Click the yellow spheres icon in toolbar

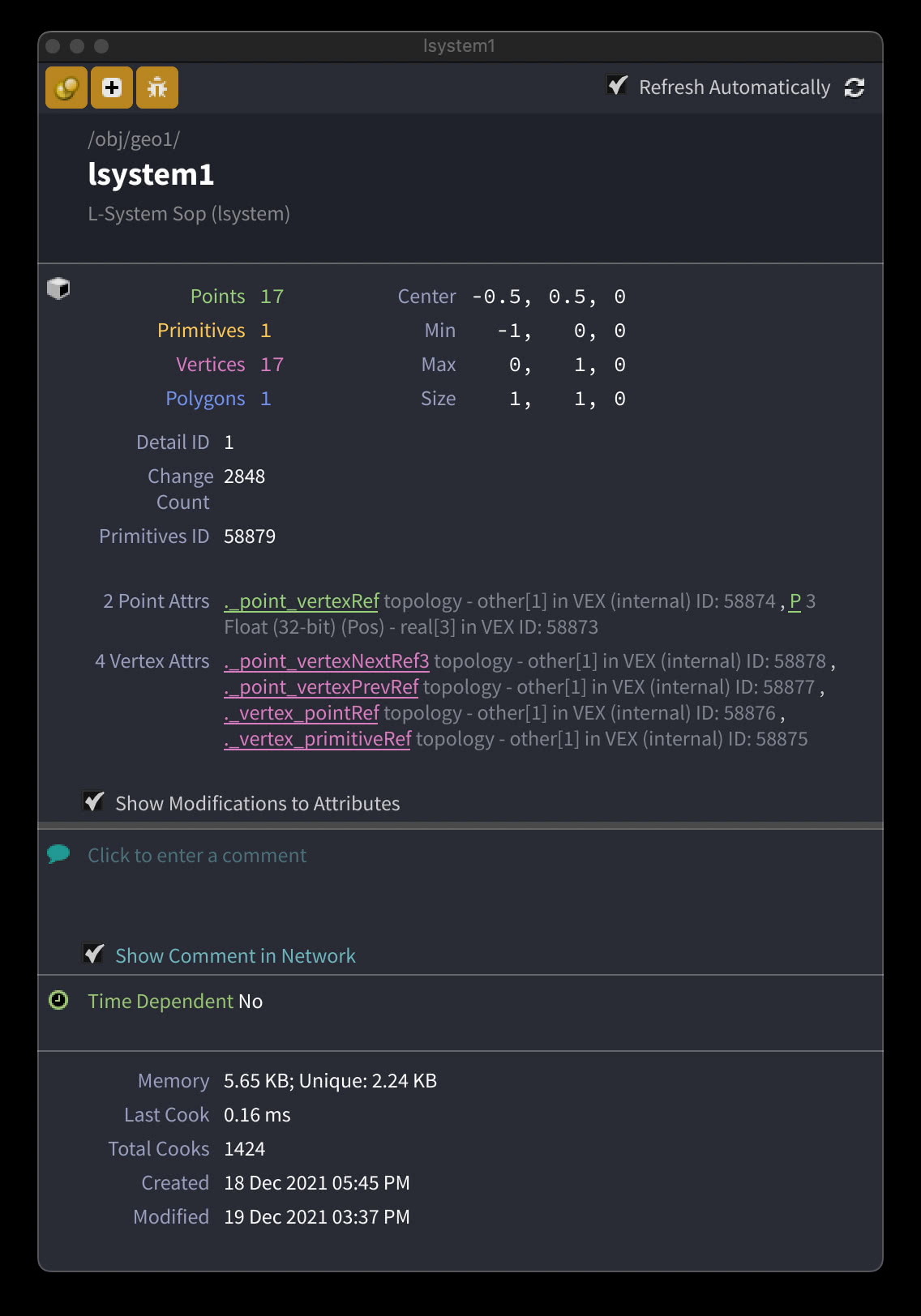[66, 88]
